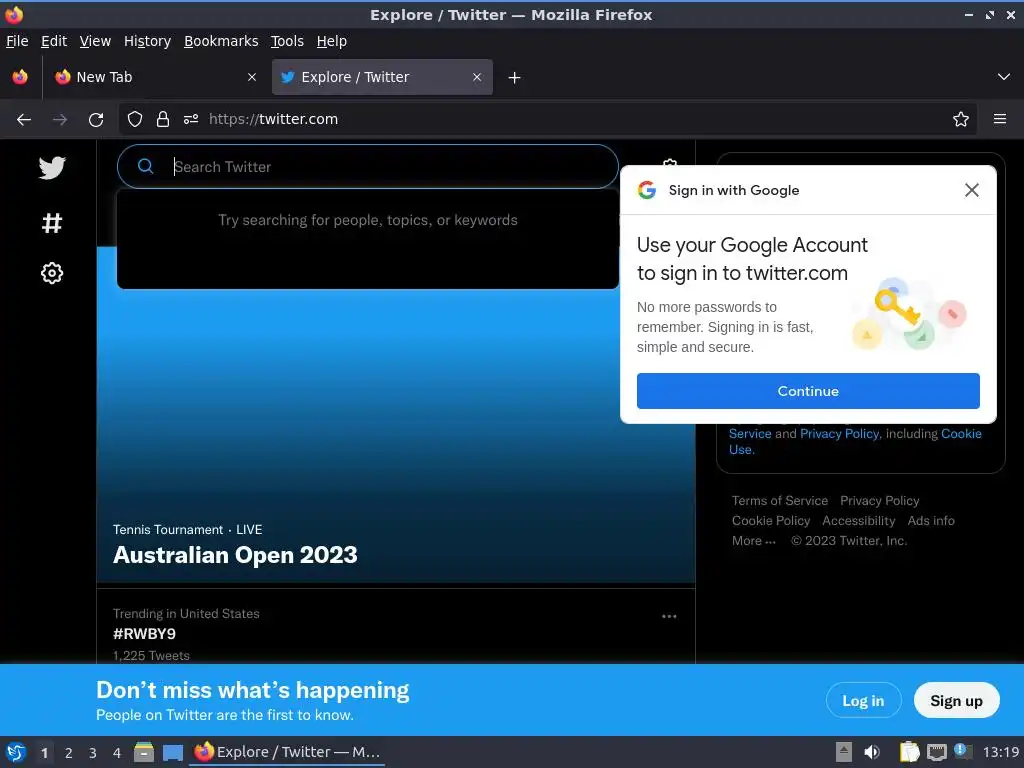
Task: Open the File menu
Action: pos(17,41)
